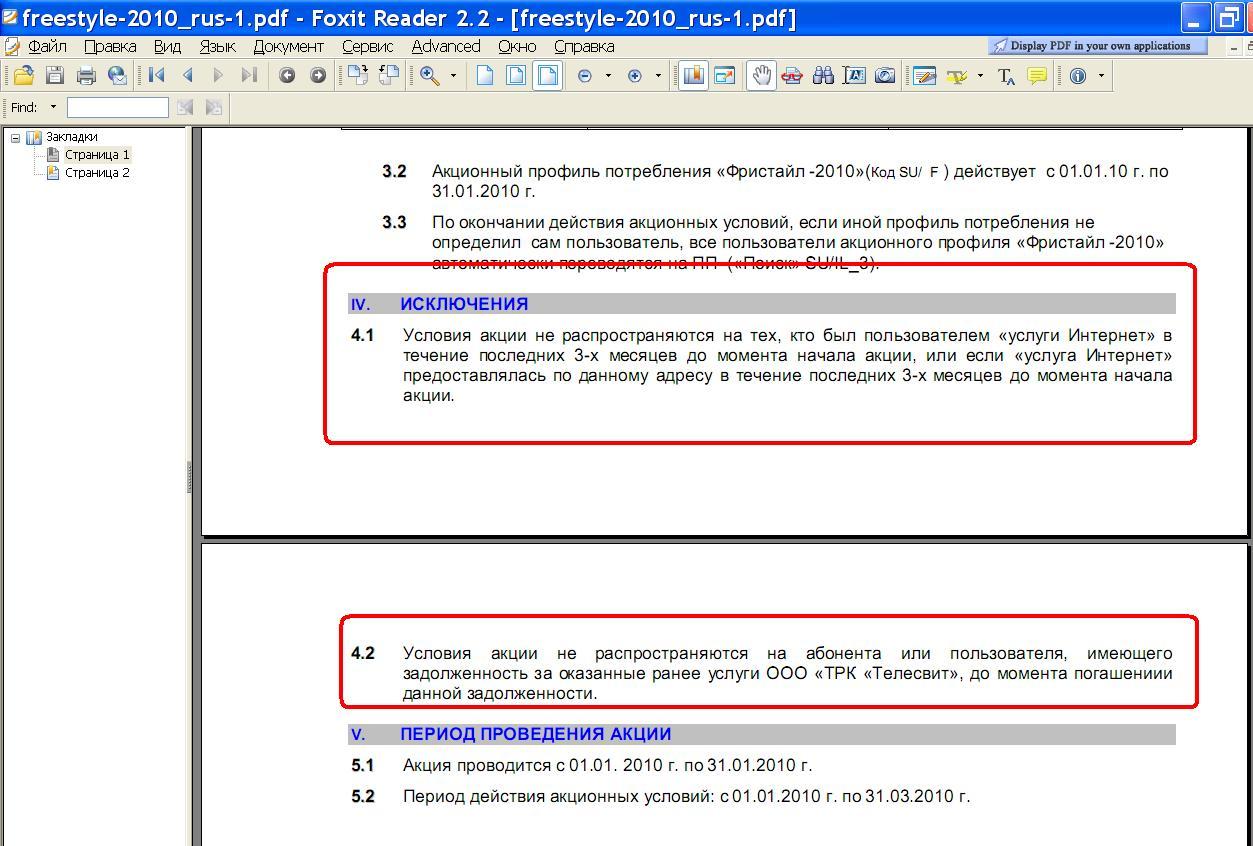Open the Документ menu
The width and height of the screenshot is (1253, 846).
[x=288, y=46]
